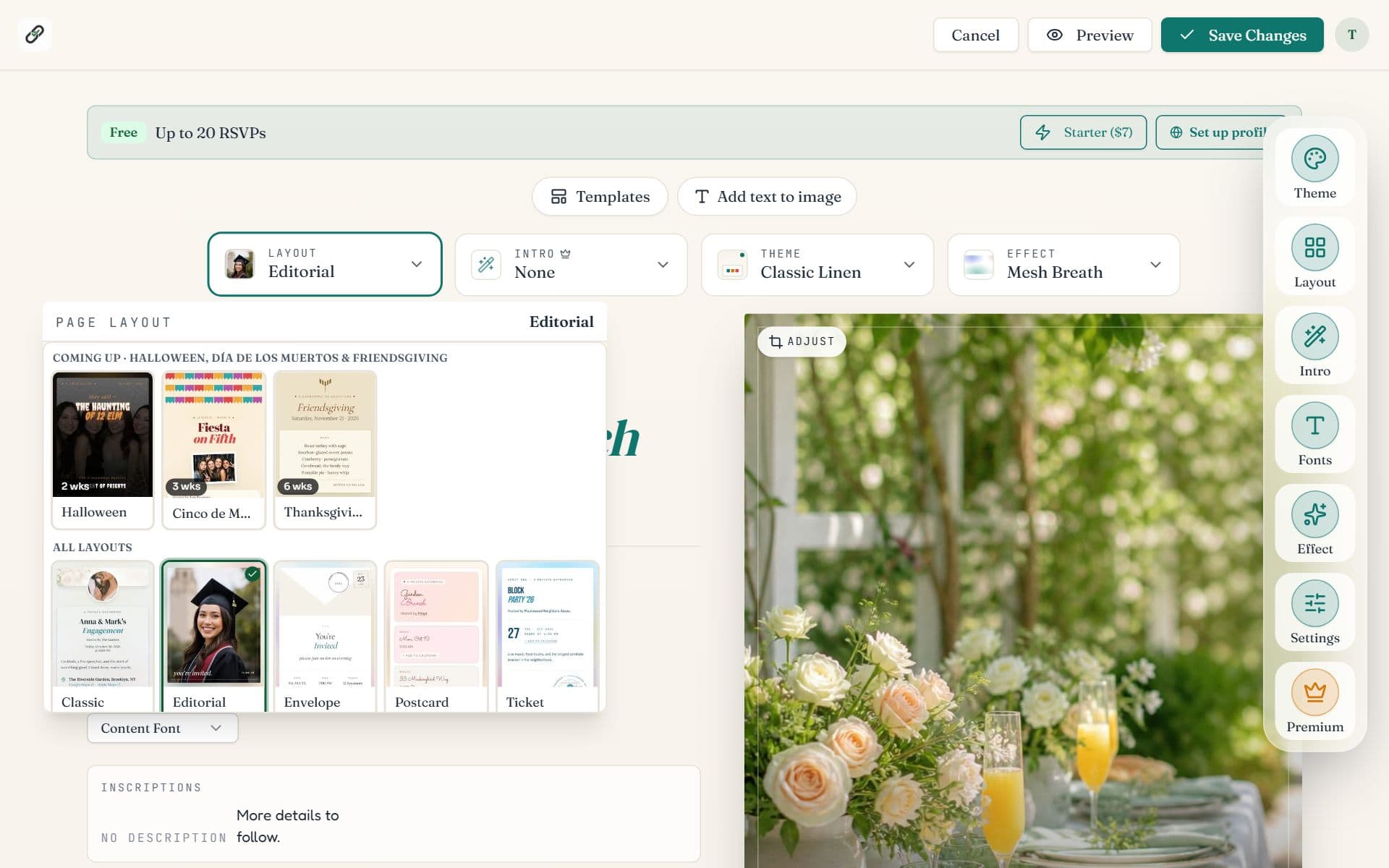Expand the Theme Classic Linen dropdown chevron

[909, 265]
